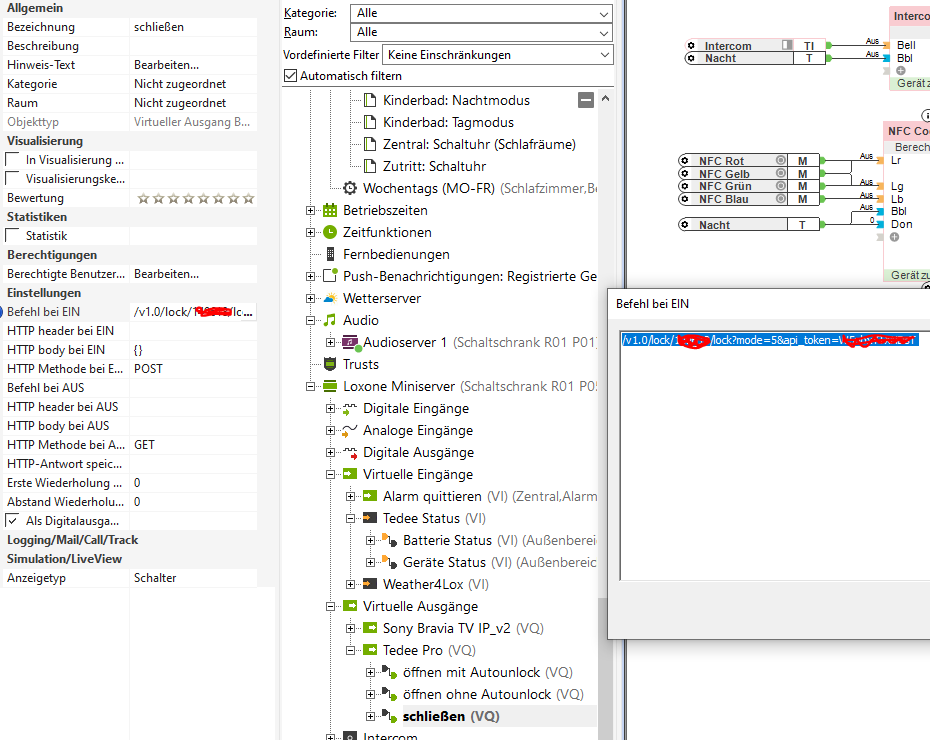Collapse the Audio node

tap(310, 320)
